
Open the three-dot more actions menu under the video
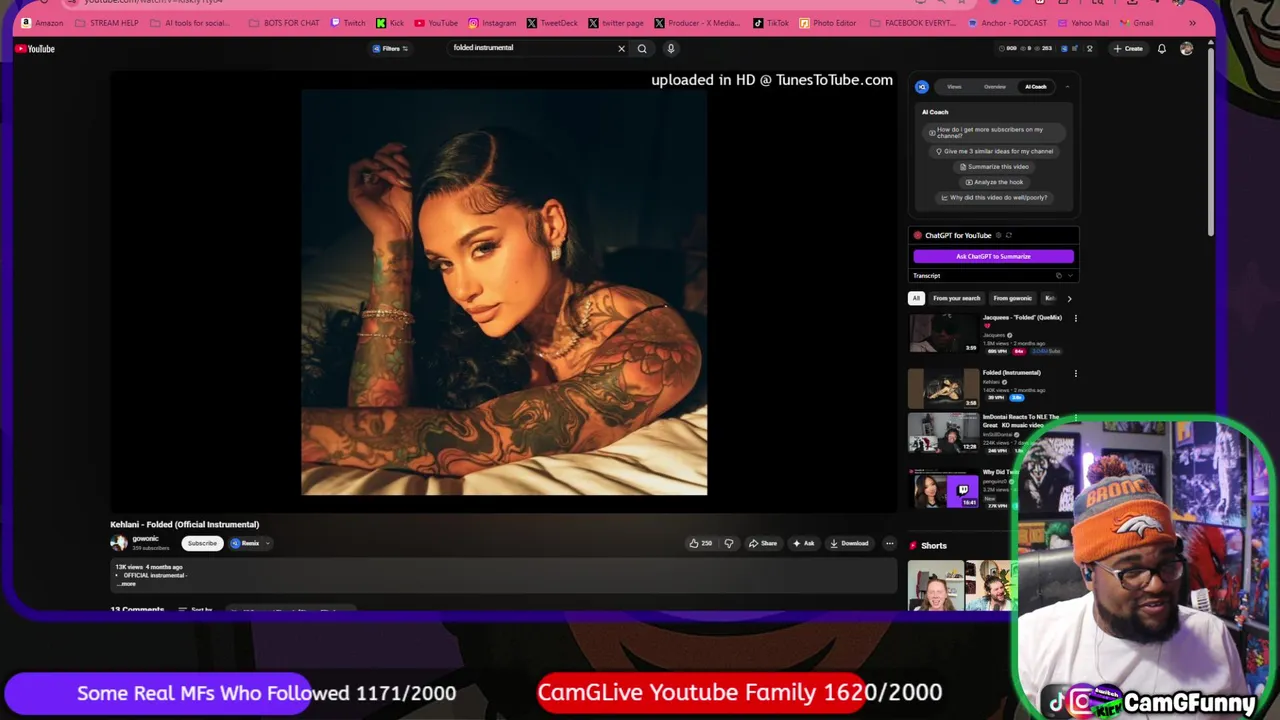point(889,543)
